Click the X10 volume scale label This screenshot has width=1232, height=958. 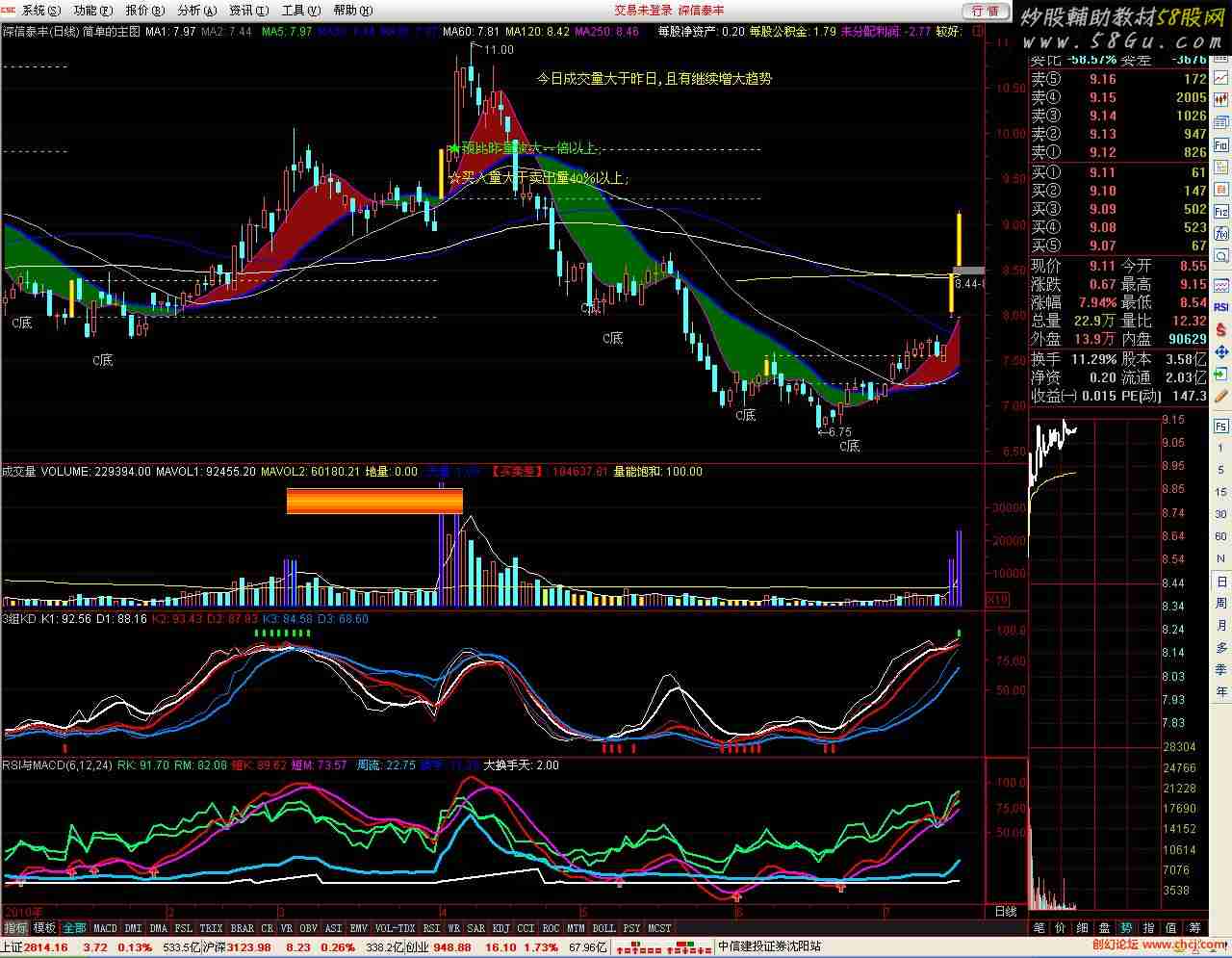[x=999, y=600]
